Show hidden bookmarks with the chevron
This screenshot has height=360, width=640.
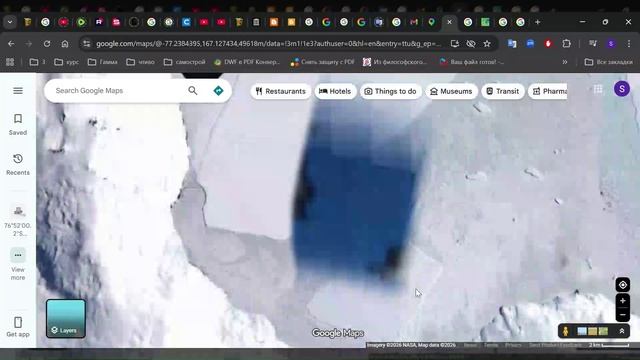[565, 62]
